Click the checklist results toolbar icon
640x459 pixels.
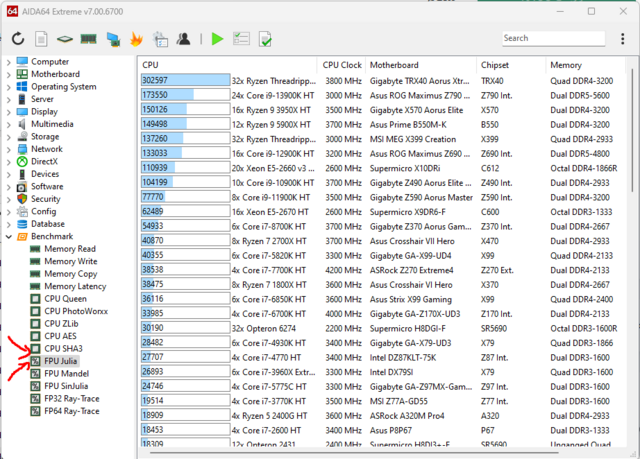(x=241, y=39)
